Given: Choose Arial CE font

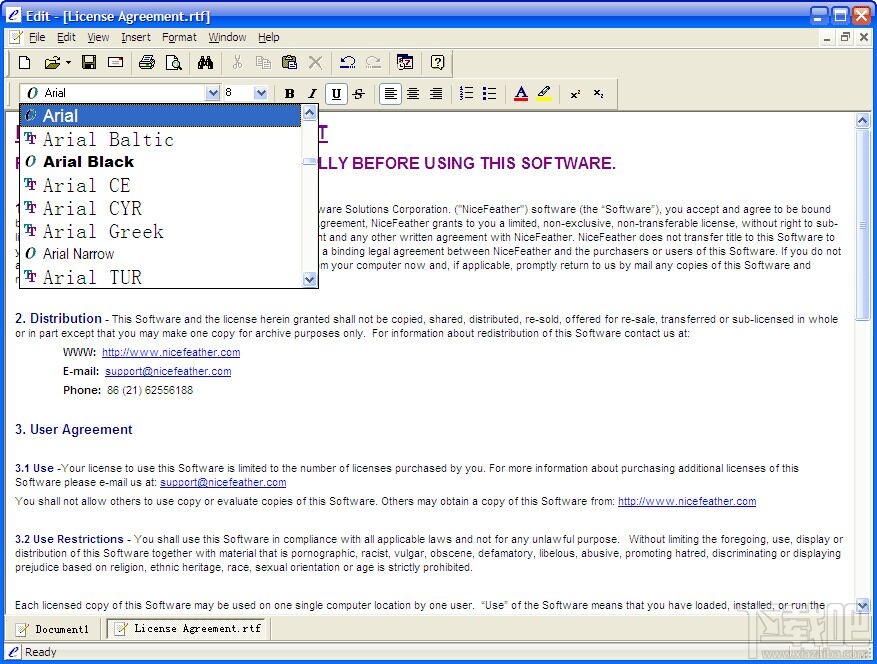Looking at the screenshot, I should pos(161,185).
